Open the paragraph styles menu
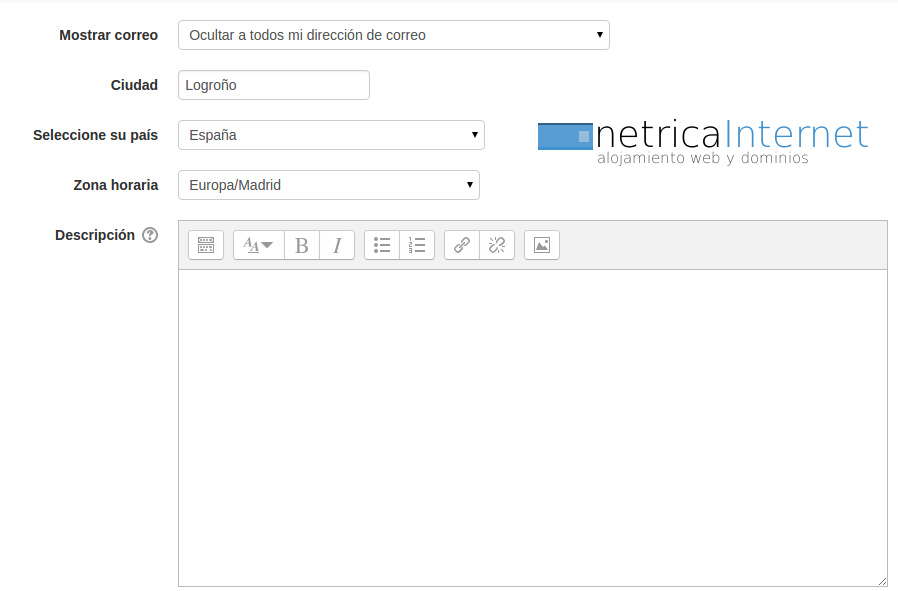 point(259,245)
